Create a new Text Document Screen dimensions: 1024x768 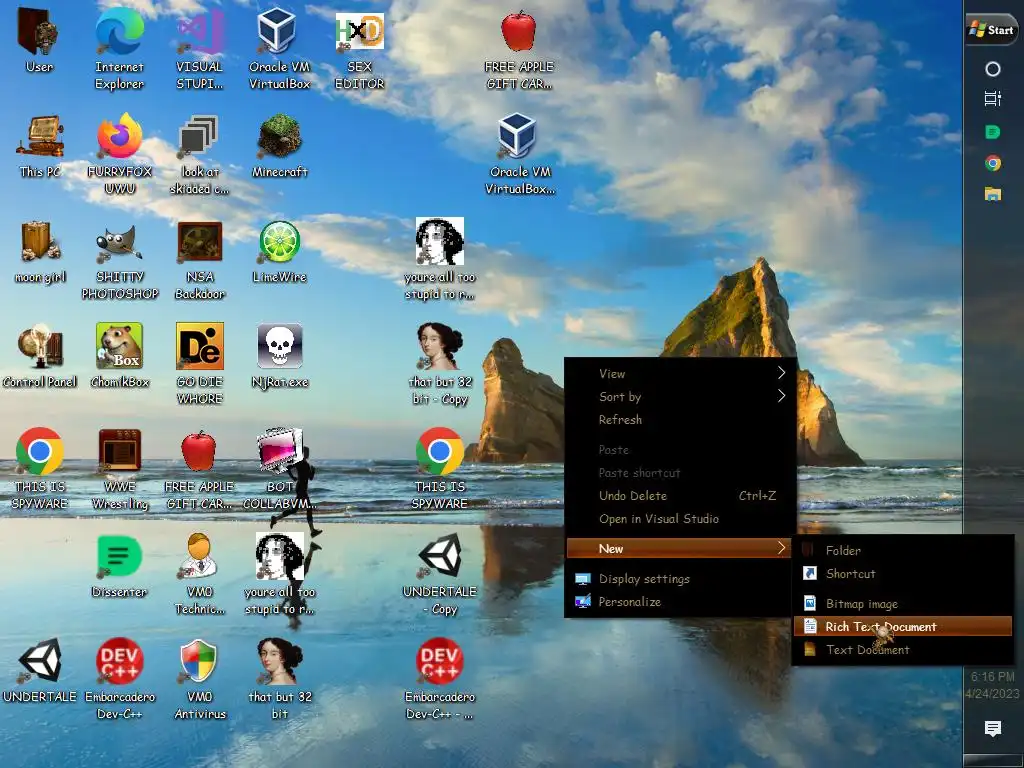(903, 649)
